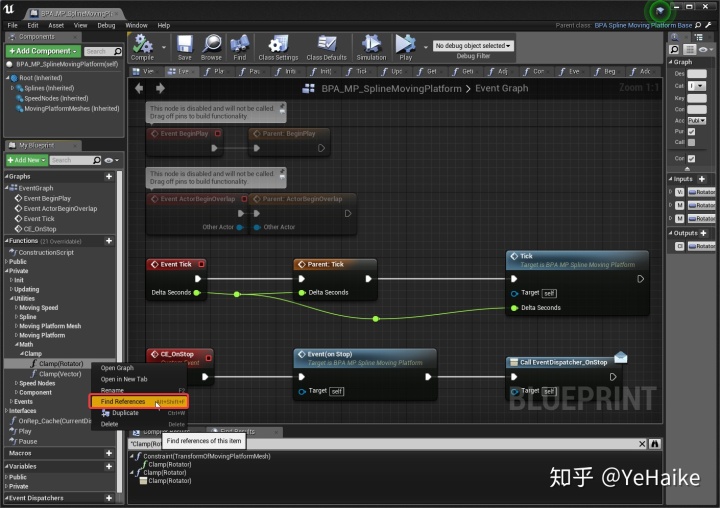Click the Components search magnifier icon
The height and width of the screenshot is (508, 720).
point(118,51)
